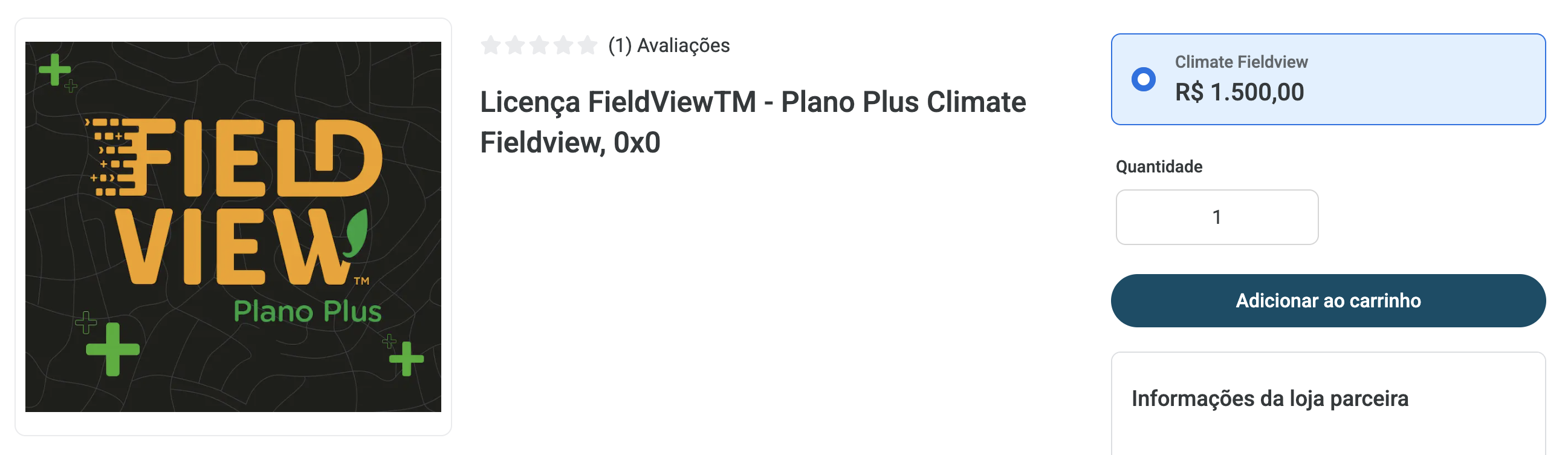Click the fourth rating star
Viewport: 1568px width, 455px height.
563,45
